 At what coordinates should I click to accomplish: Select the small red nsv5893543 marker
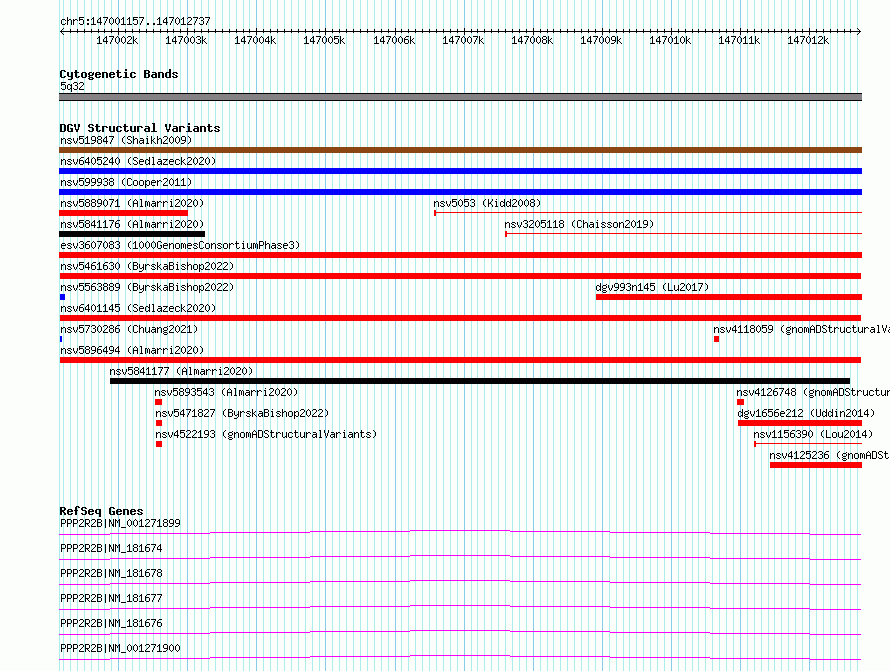coord(158,402)
